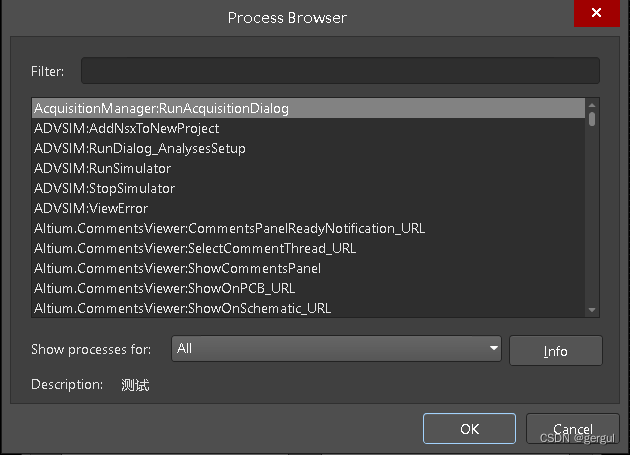Choose Altium.CommentsViewer:SelectCommentThread_URL

point(308,248)
